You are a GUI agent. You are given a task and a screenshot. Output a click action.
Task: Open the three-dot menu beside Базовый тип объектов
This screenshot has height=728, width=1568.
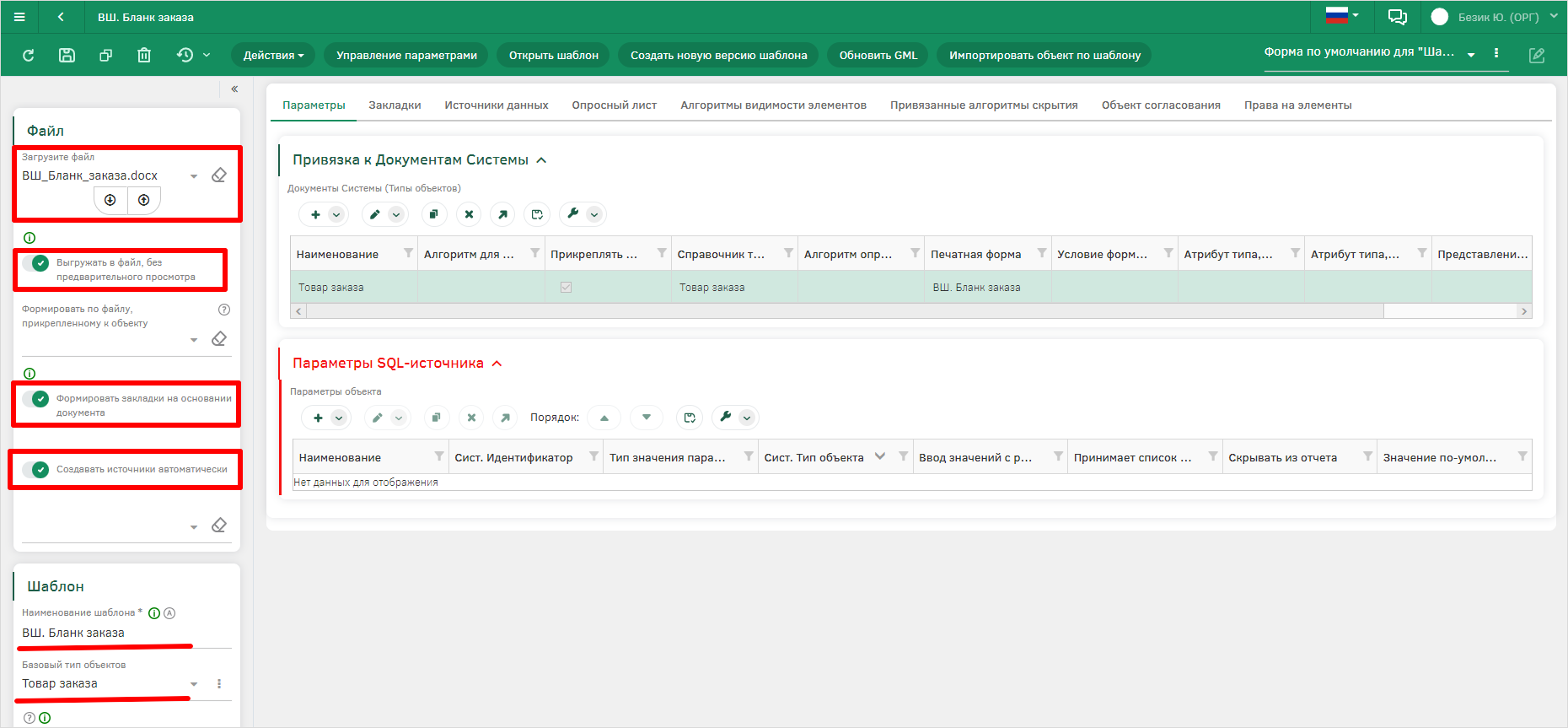[219, 684]
